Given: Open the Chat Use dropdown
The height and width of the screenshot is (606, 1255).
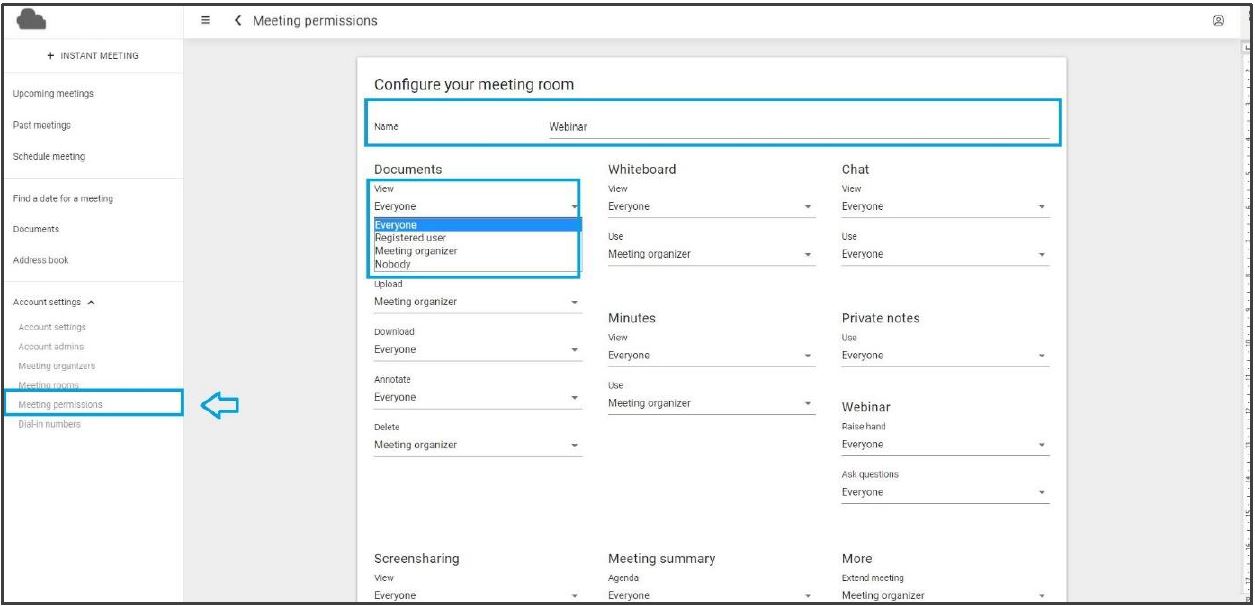Looking at the screenshot, I should (x=945, y=254).
